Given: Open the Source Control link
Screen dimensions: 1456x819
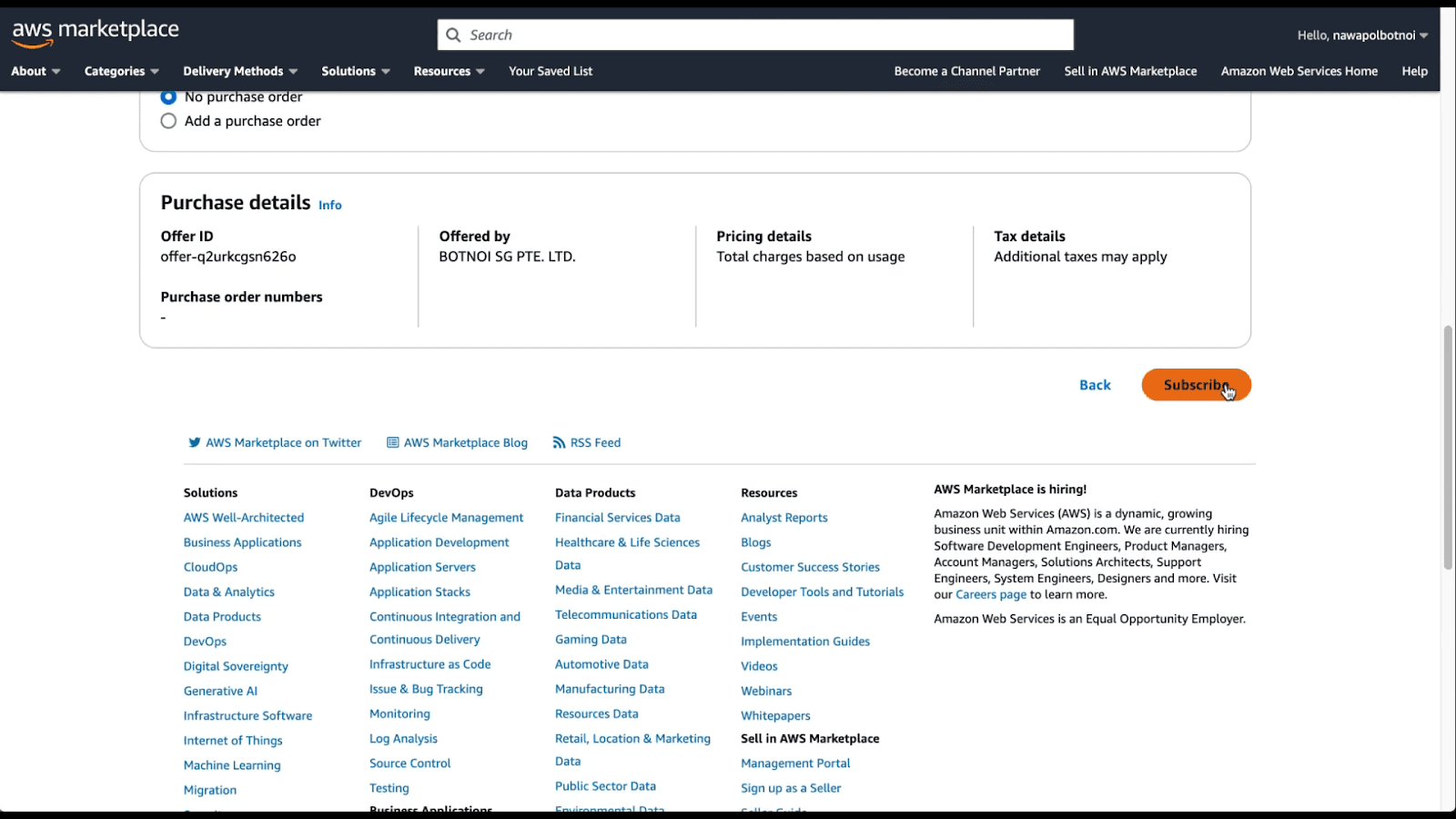Looking at the screenshot, I should point(409,763).
